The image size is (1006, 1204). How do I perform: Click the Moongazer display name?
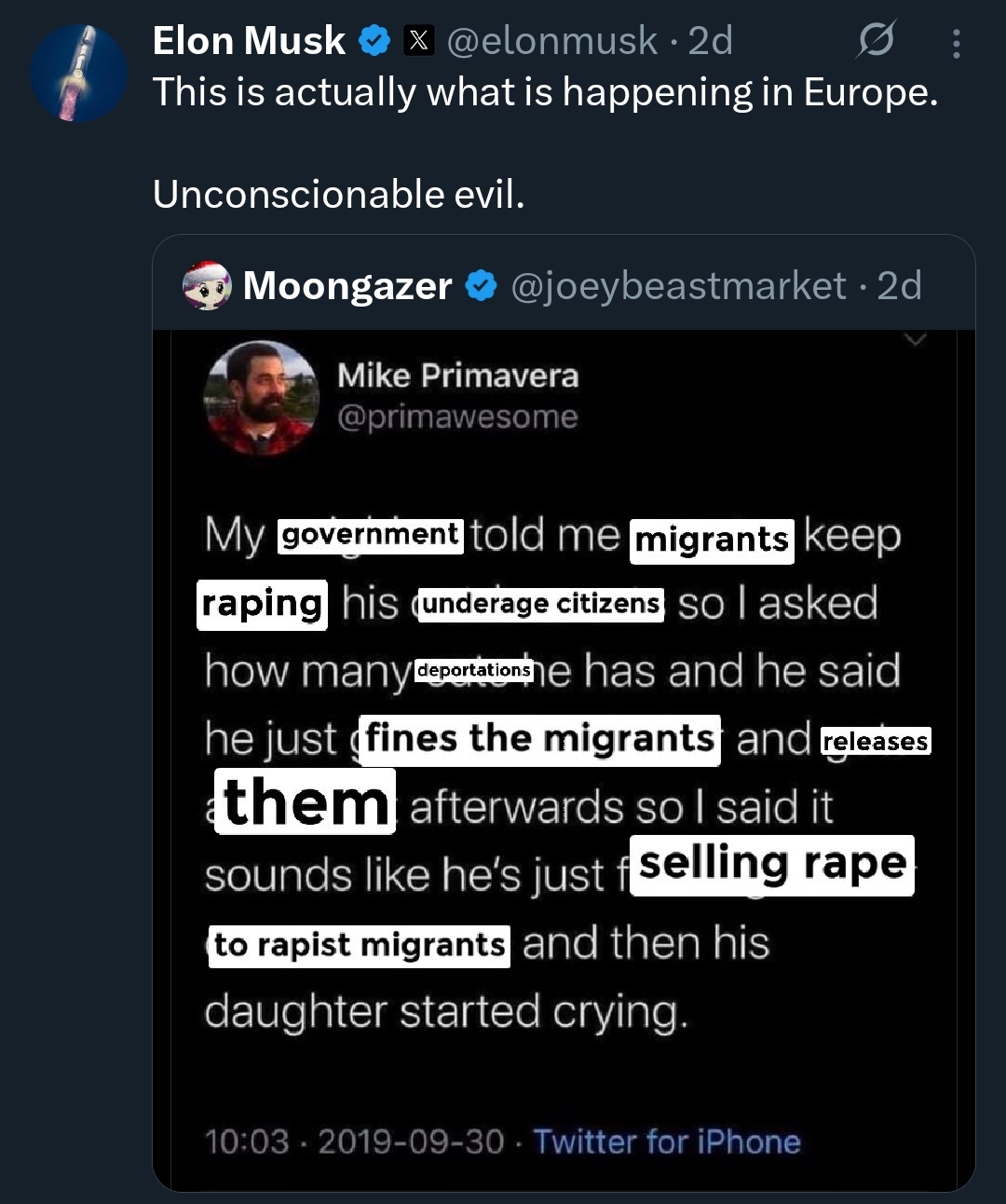pyautogui.click(x=347, y=286)
